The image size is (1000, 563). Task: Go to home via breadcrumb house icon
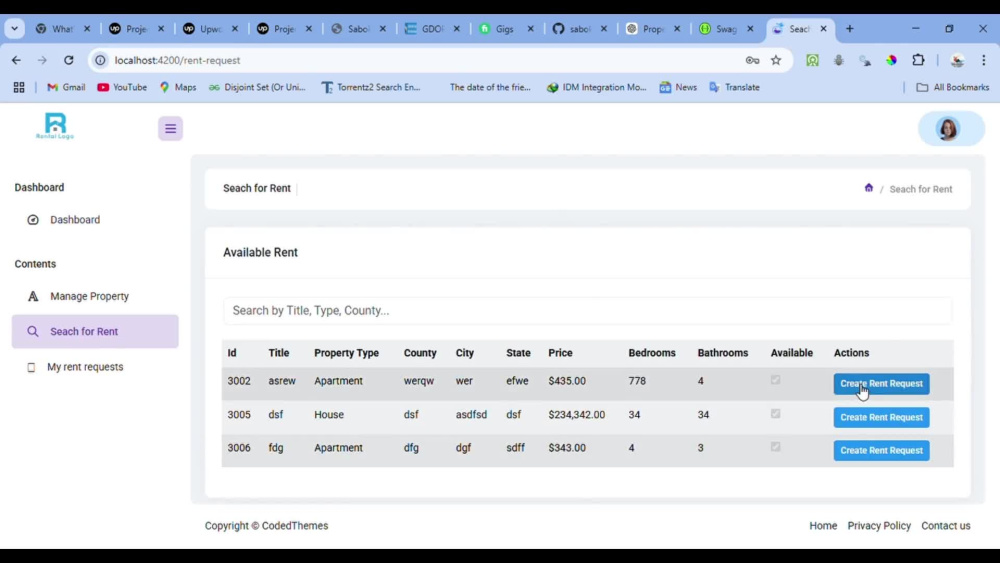point(869,188)
